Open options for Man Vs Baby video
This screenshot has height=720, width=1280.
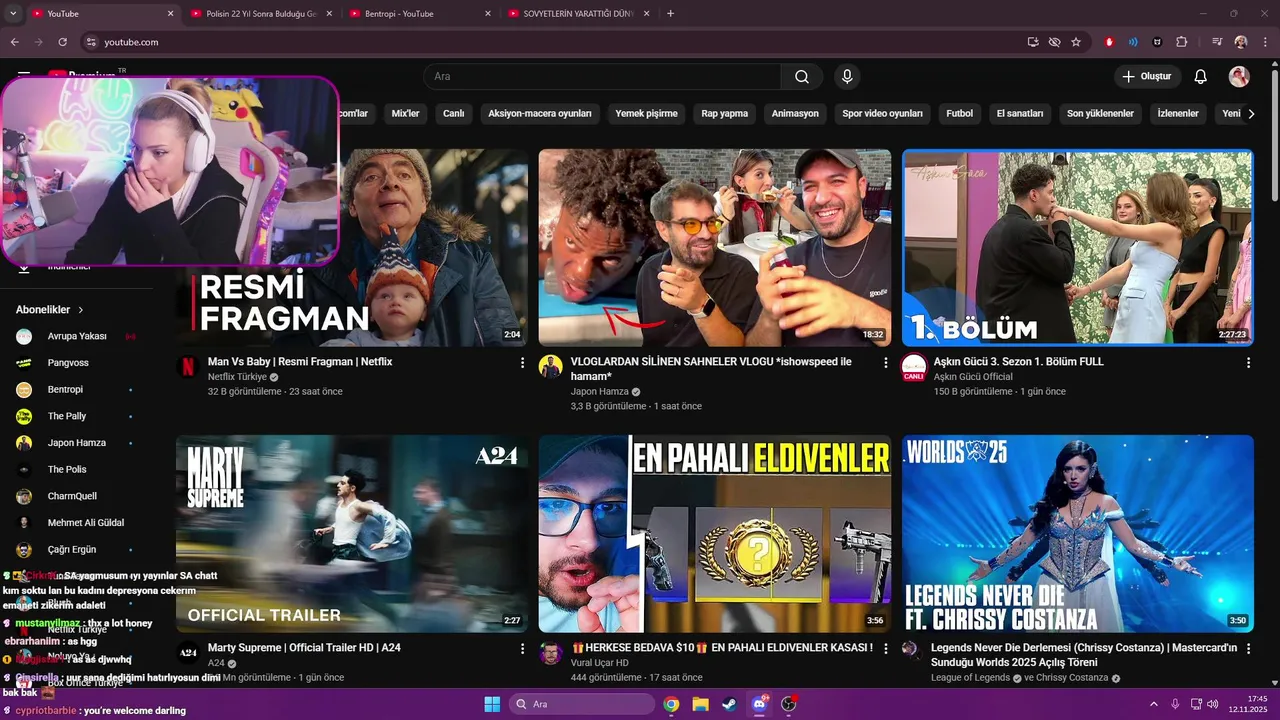[x=522, y=363]
